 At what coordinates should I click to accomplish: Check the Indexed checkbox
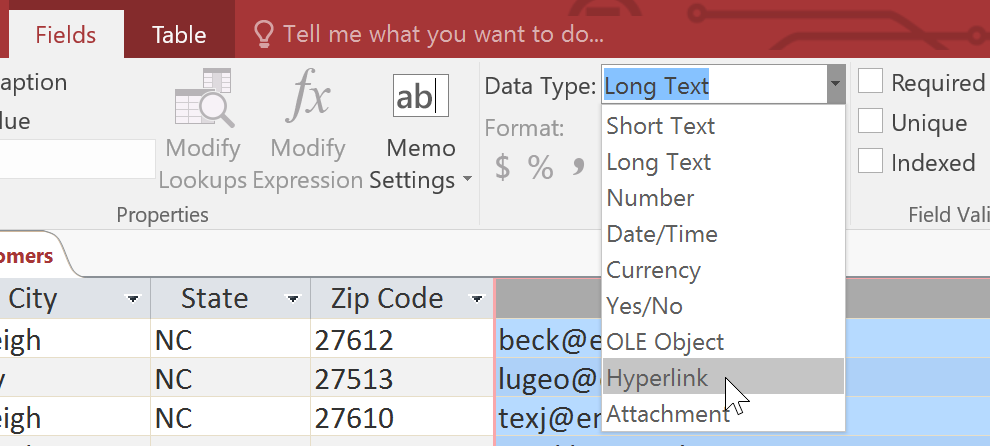point(871,161)
